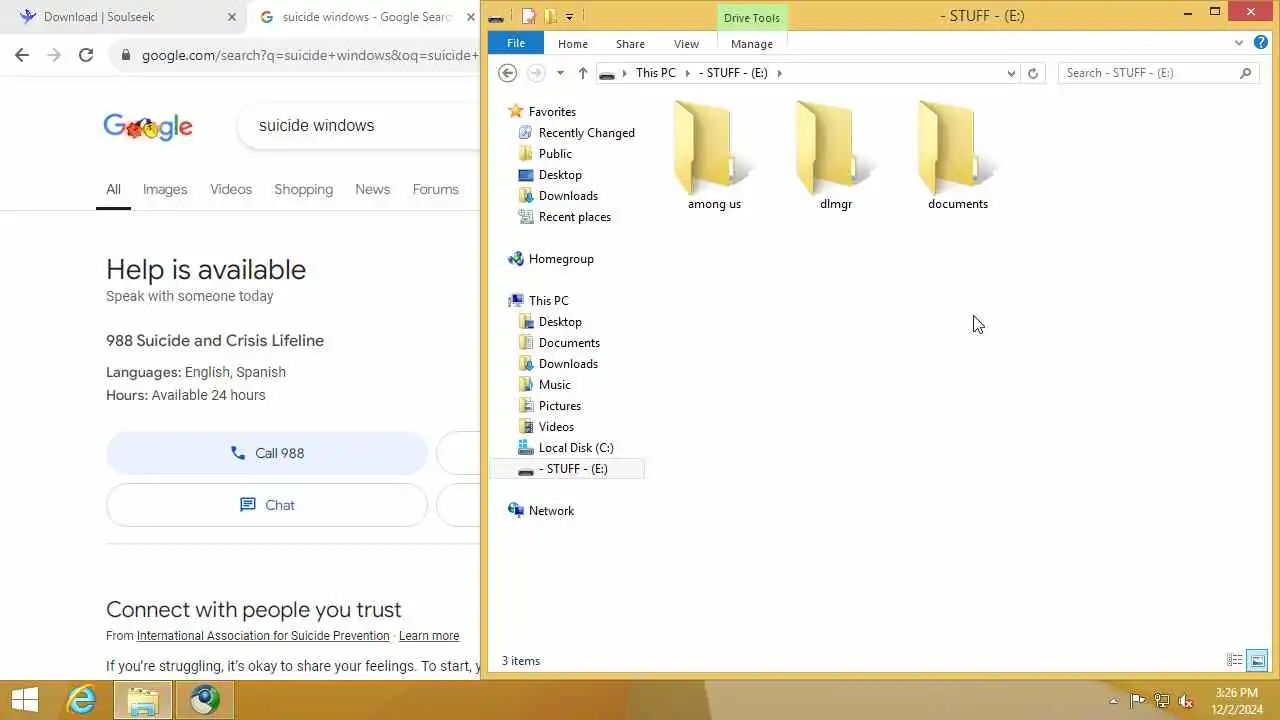Select the Videos search tab
The image size is (1280, 720).
coord(231,189)
